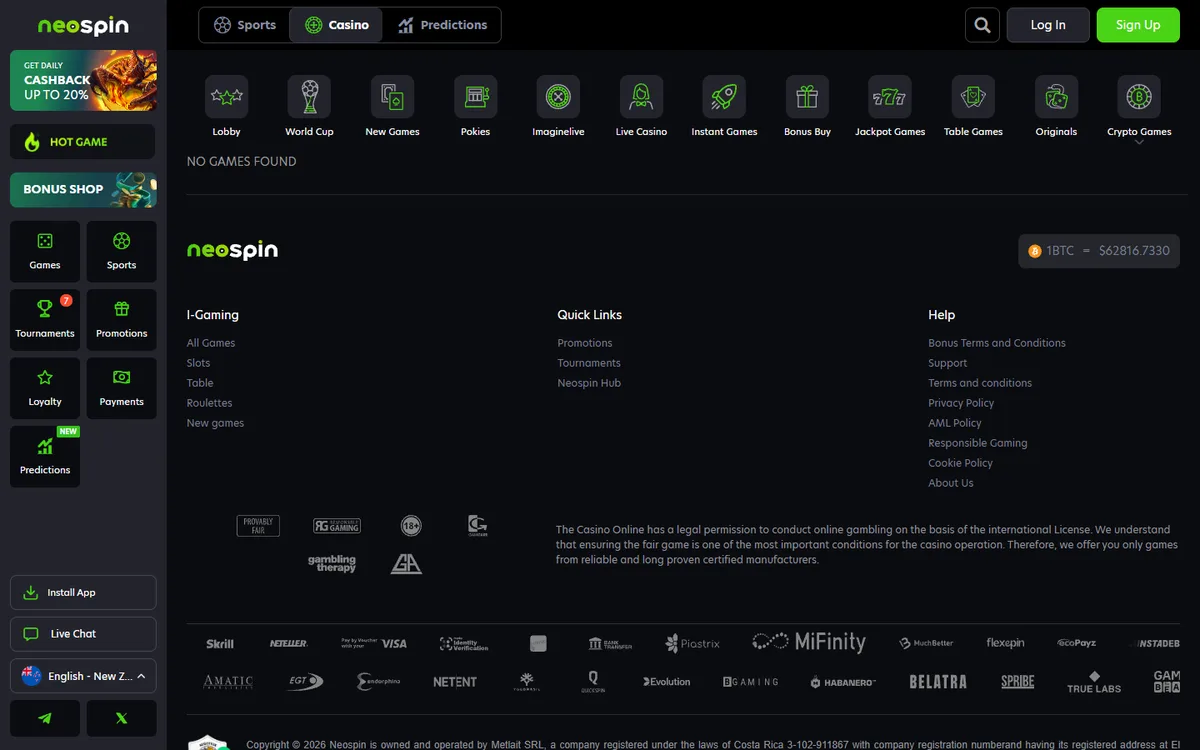Open the daily cashback banner
Screen dimensions: 1200x750
[x=83, y=80]
